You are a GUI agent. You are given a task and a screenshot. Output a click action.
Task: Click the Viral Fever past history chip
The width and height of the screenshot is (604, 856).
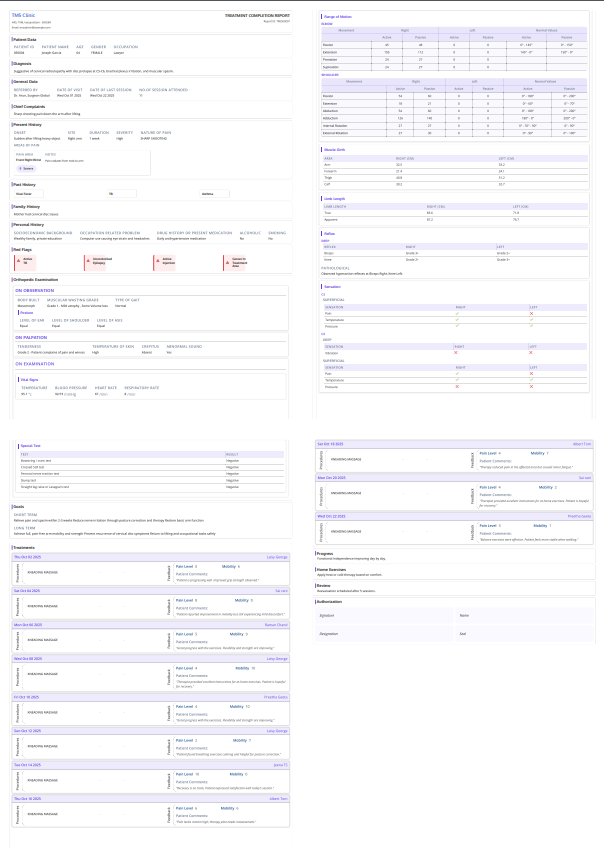pos(28,194)
